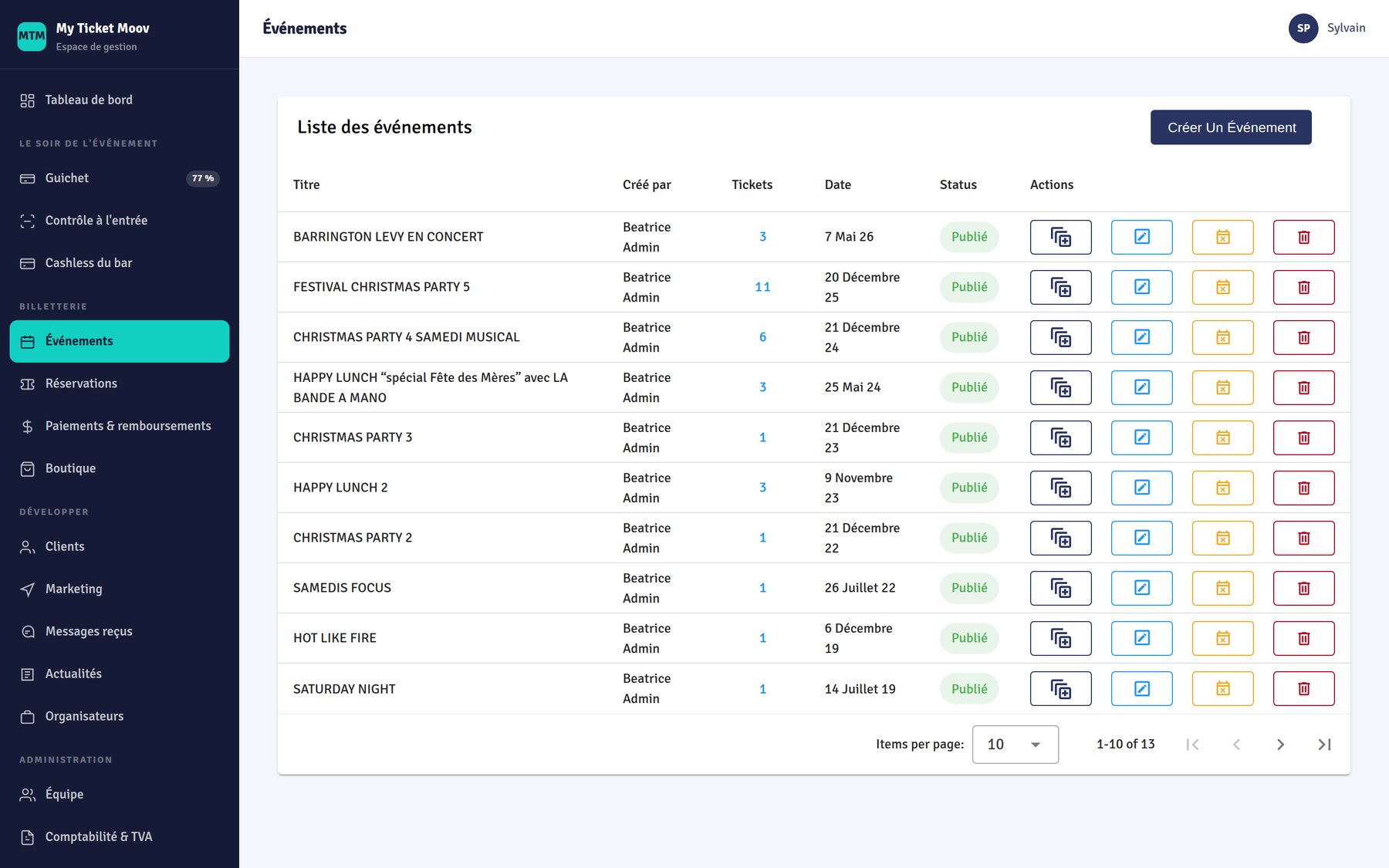Image resolution: width=1389 pixels, height=868 pixels.
Task: Click the HOT LIKE FIRE title
Action: [x=335, y=638]
